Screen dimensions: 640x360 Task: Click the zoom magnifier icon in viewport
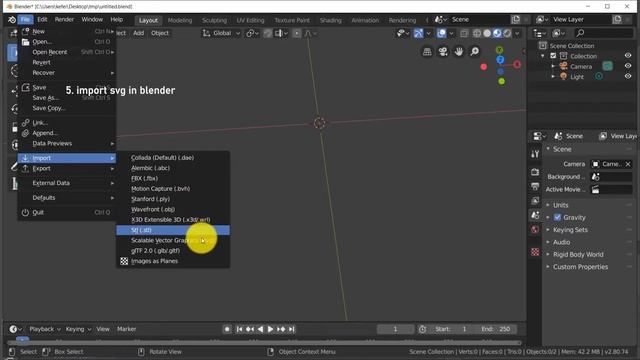(x=474, y=51)
